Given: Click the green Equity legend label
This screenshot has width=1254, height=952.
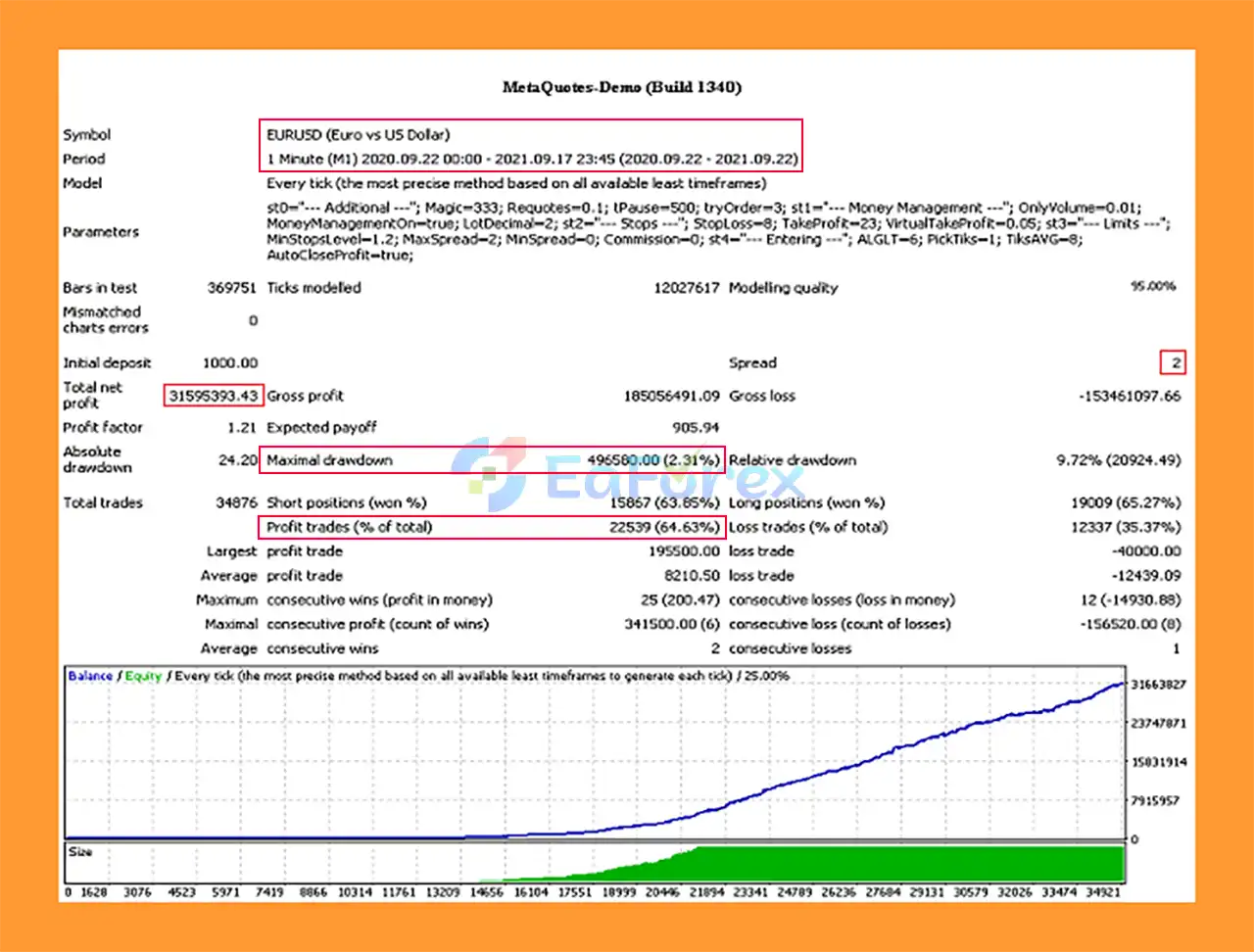Looking at the screenshot, I should tap(142, 676).
